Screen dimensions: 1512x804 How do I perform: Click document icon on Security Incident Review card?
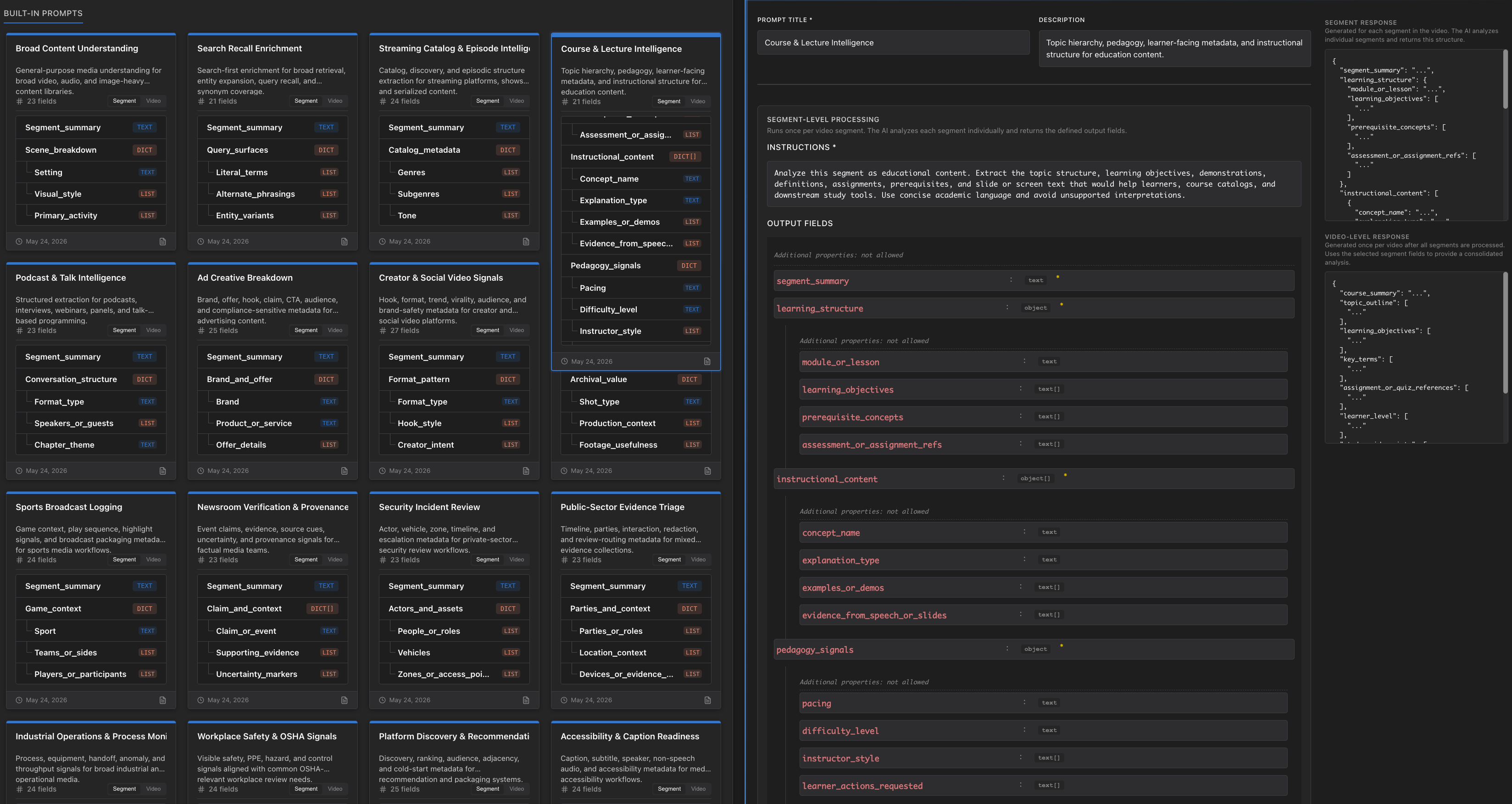click(526, 700)
